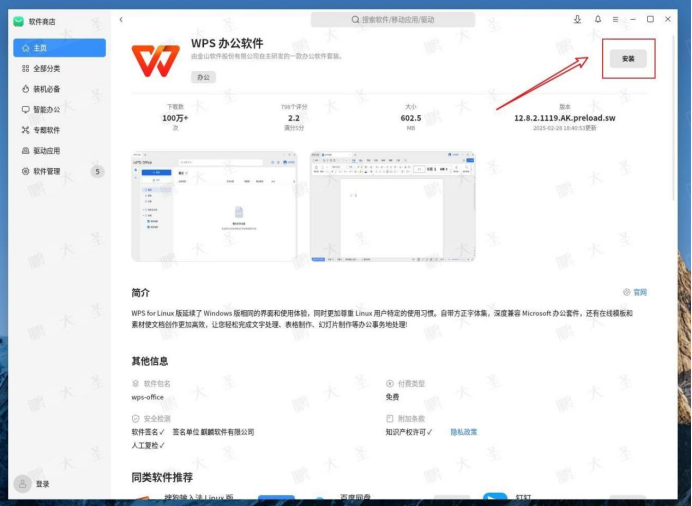Click the 附加条款 document icon
This screenshot has height=506, width=692.
390,418
